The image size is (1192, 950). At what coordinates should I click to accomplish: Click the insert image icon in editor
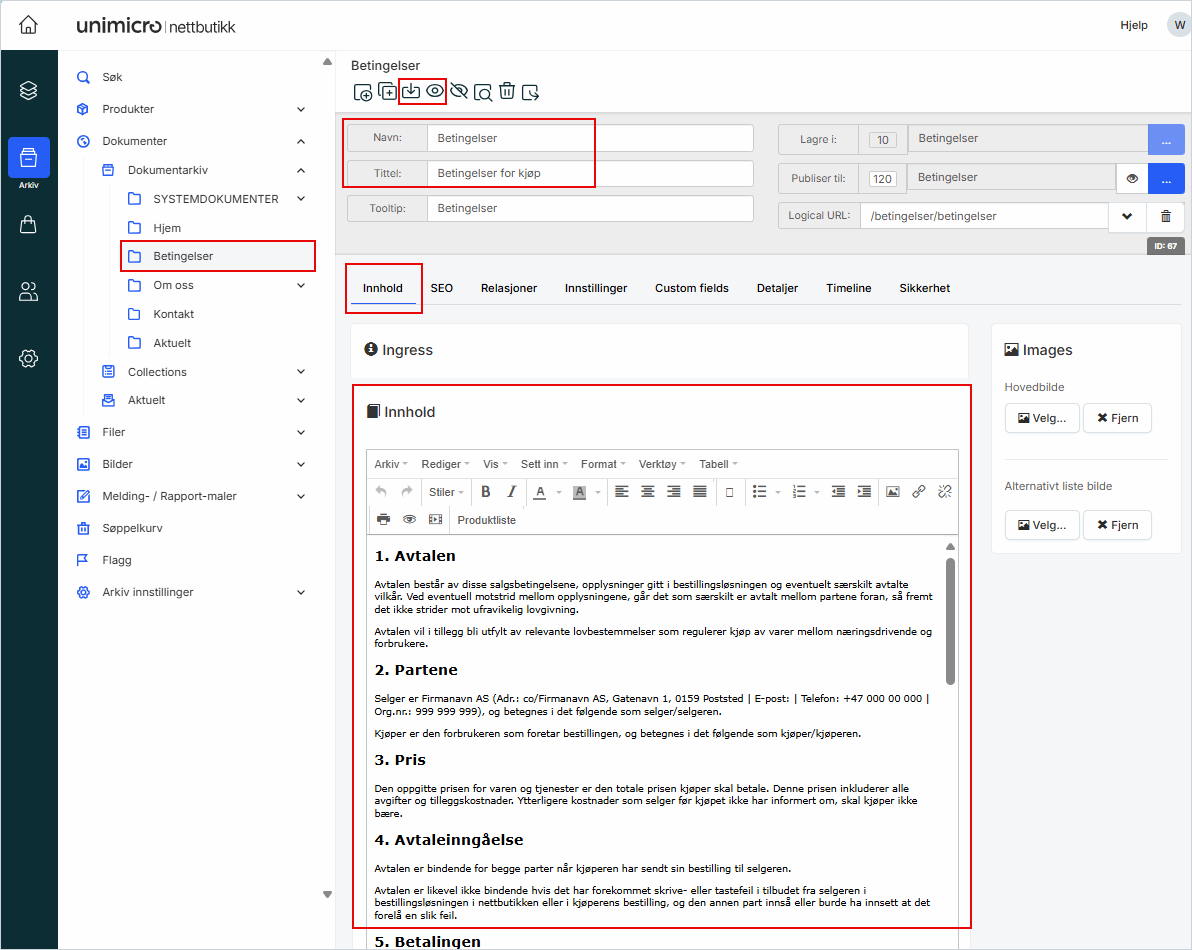892,492
